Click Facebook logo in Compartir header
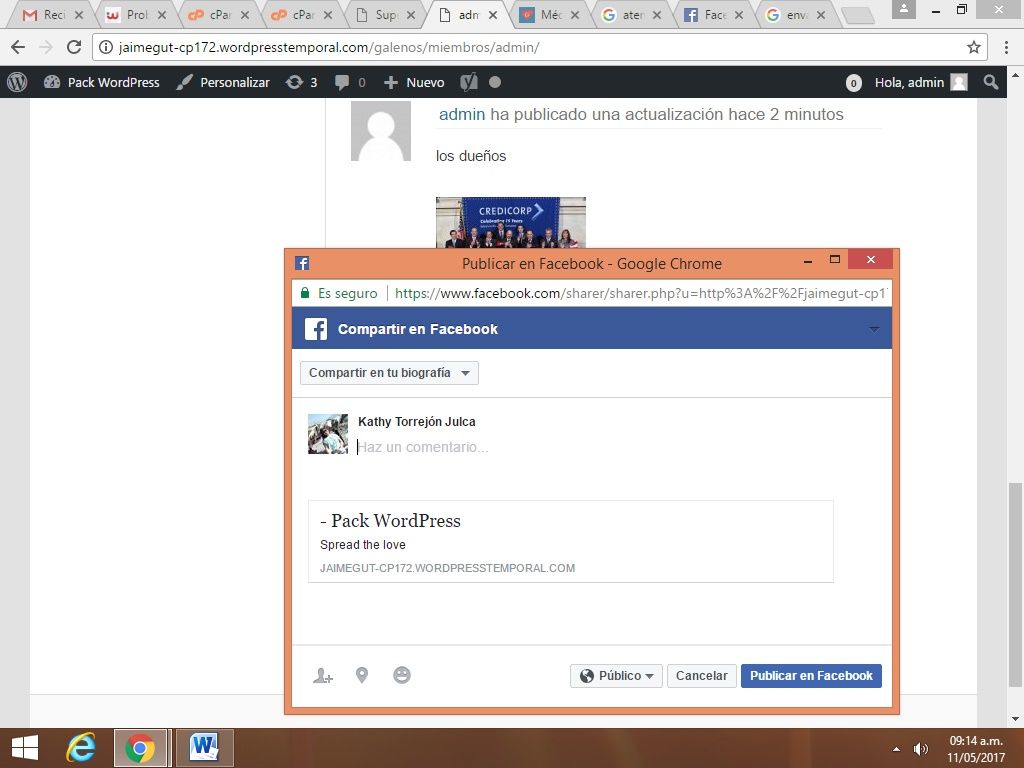The image size is (1024, 768). coord(315,328)
